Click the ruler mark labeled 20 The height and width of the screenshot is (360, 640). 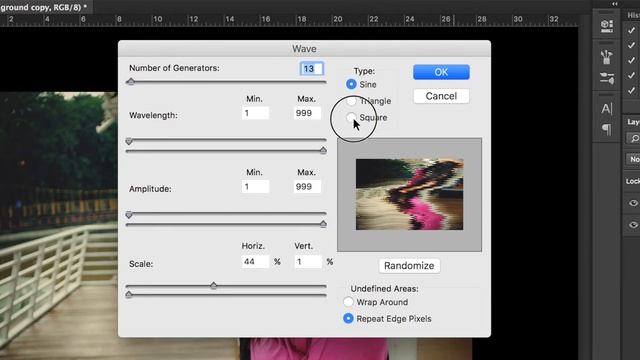(337, 19)
